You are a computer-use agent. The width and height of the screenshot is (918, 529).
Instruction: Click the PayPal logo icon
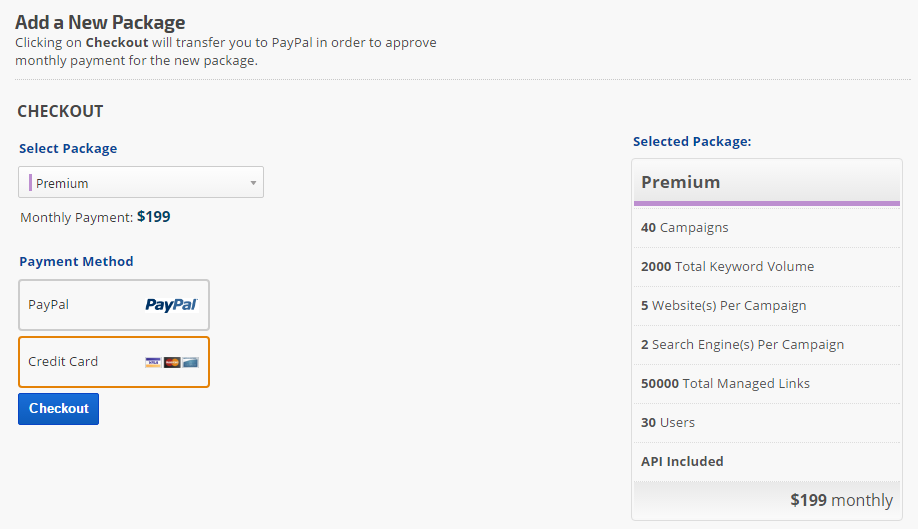click(171, 305)
